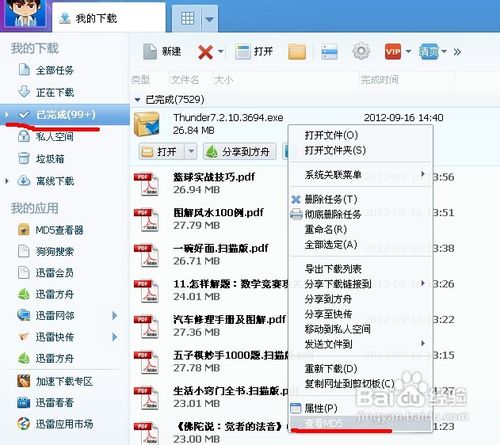
Task: Click the user avatar picture
Action: pos(26,14)
